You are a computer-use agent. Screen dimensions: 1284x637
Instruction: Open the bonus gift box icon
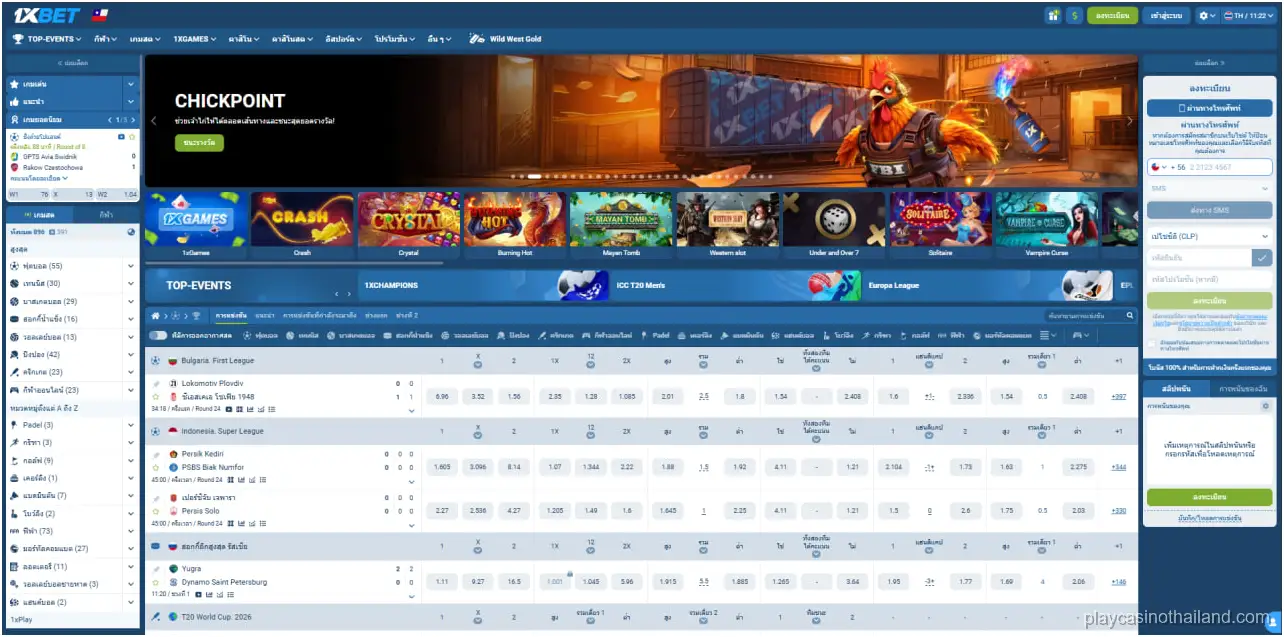click(1053, 15)
